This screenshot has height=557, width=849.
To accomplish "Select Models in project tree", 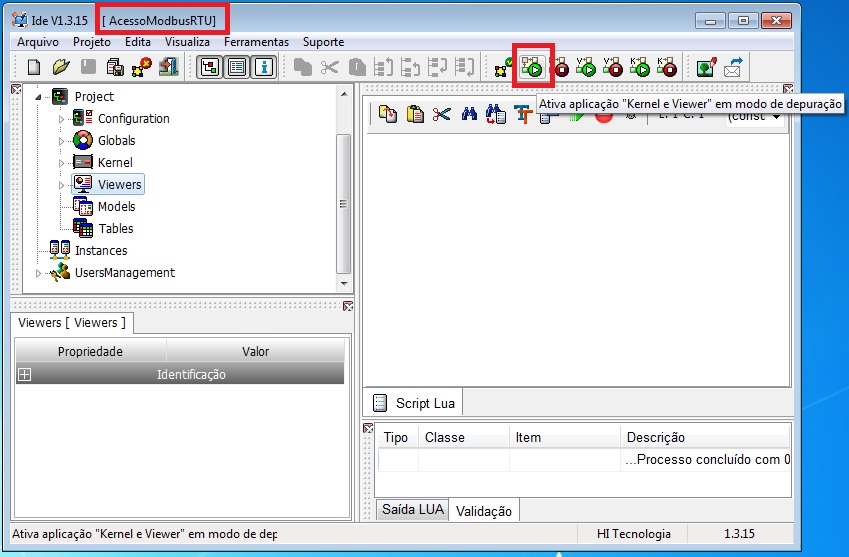I will 116,207.
